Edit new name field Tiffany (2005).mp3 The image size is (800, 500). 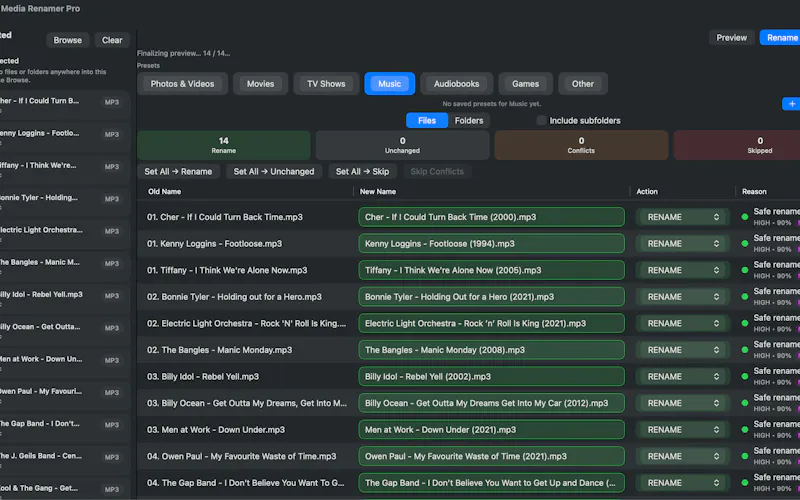(x=491, y=270)
